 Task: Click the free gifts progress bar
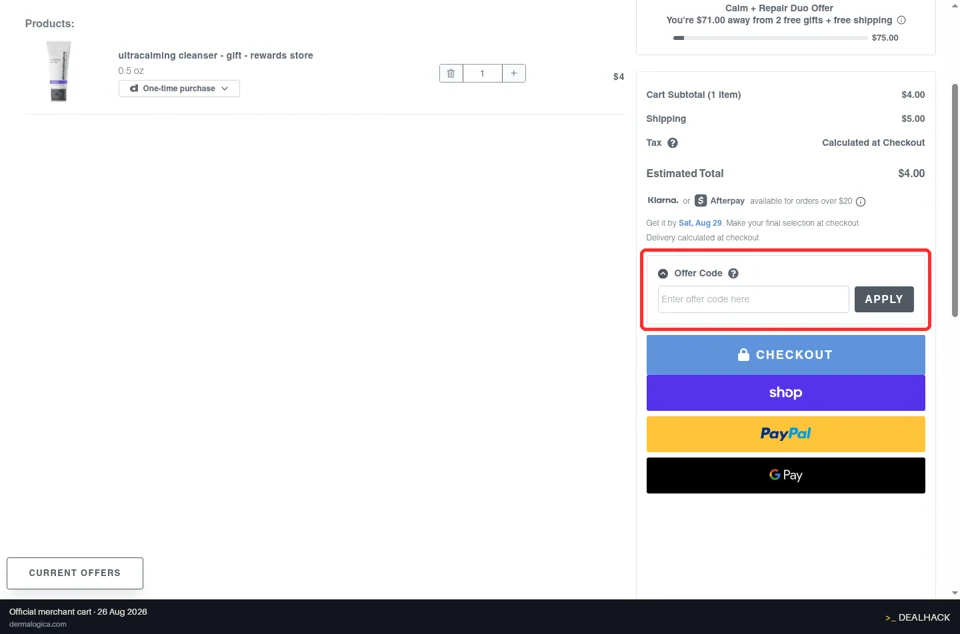click(770, 38)
